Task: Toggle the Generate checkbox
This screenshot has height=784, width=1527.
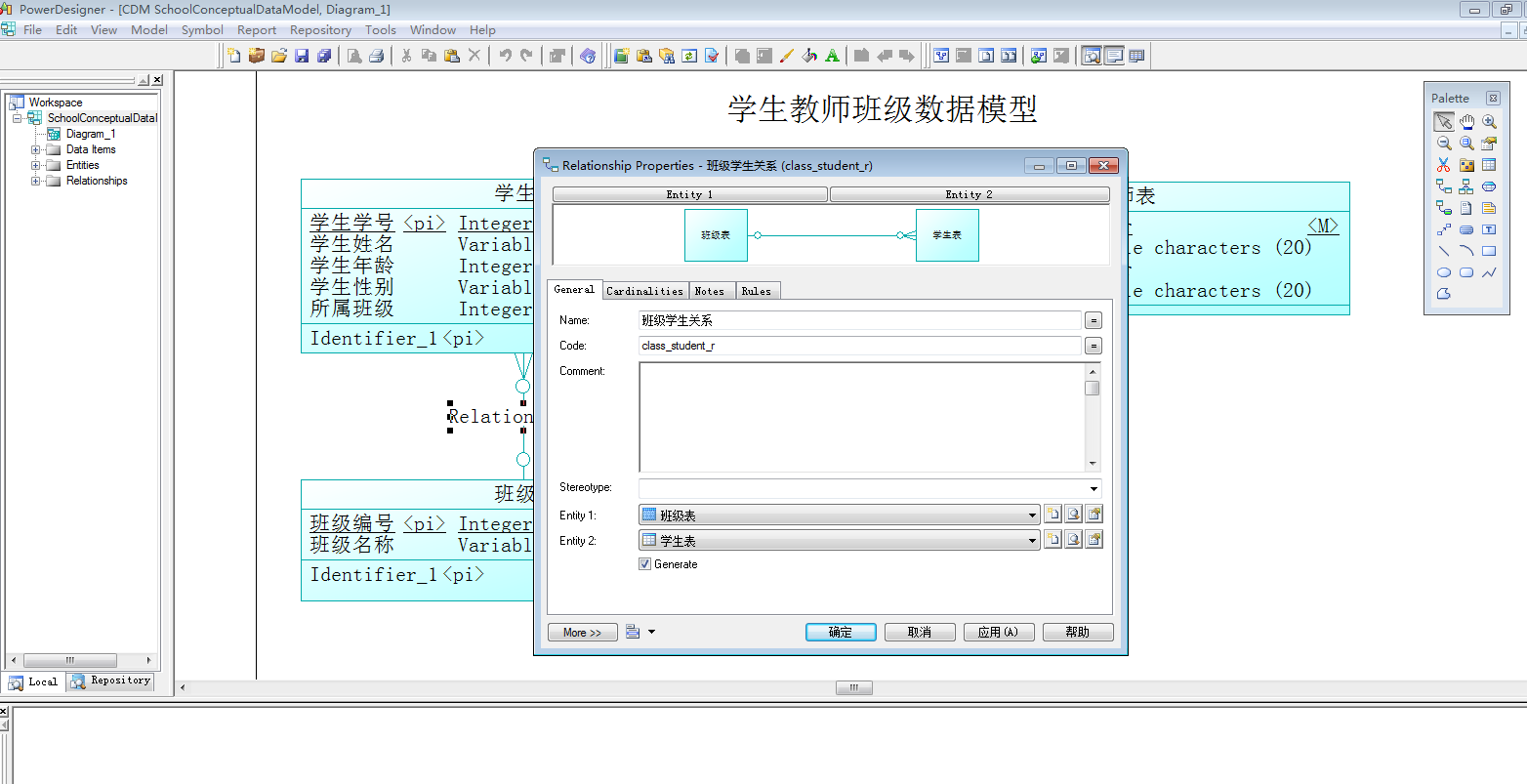Action: coord(644,564)
